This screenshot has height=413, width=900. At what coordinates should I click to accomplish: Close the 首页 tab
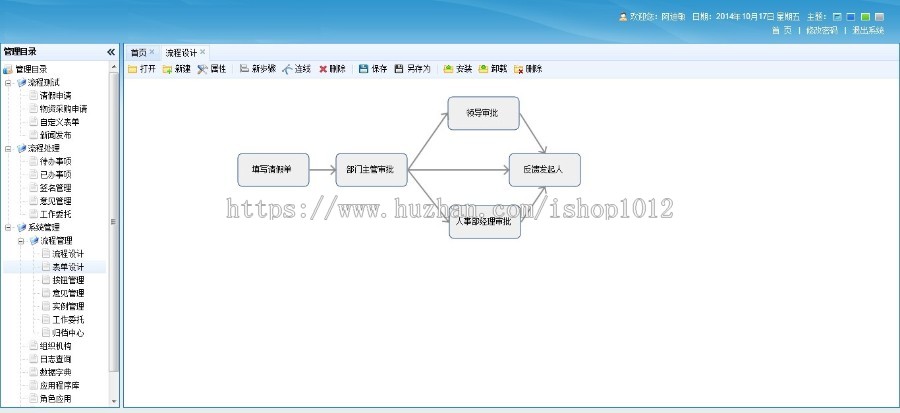tap(152, 52)
